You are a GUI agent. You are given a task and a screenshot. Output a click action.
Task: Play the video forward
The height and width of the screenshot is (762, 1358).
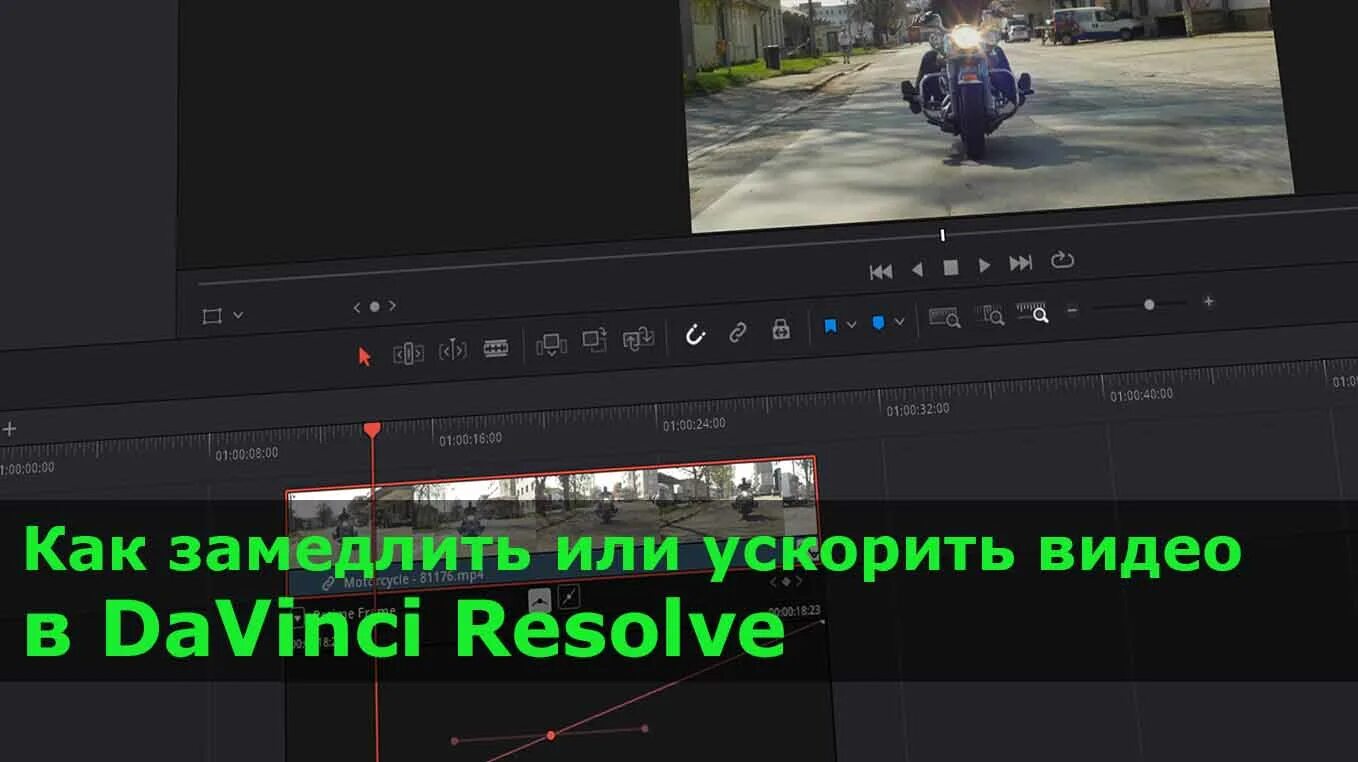click(985, 265)
